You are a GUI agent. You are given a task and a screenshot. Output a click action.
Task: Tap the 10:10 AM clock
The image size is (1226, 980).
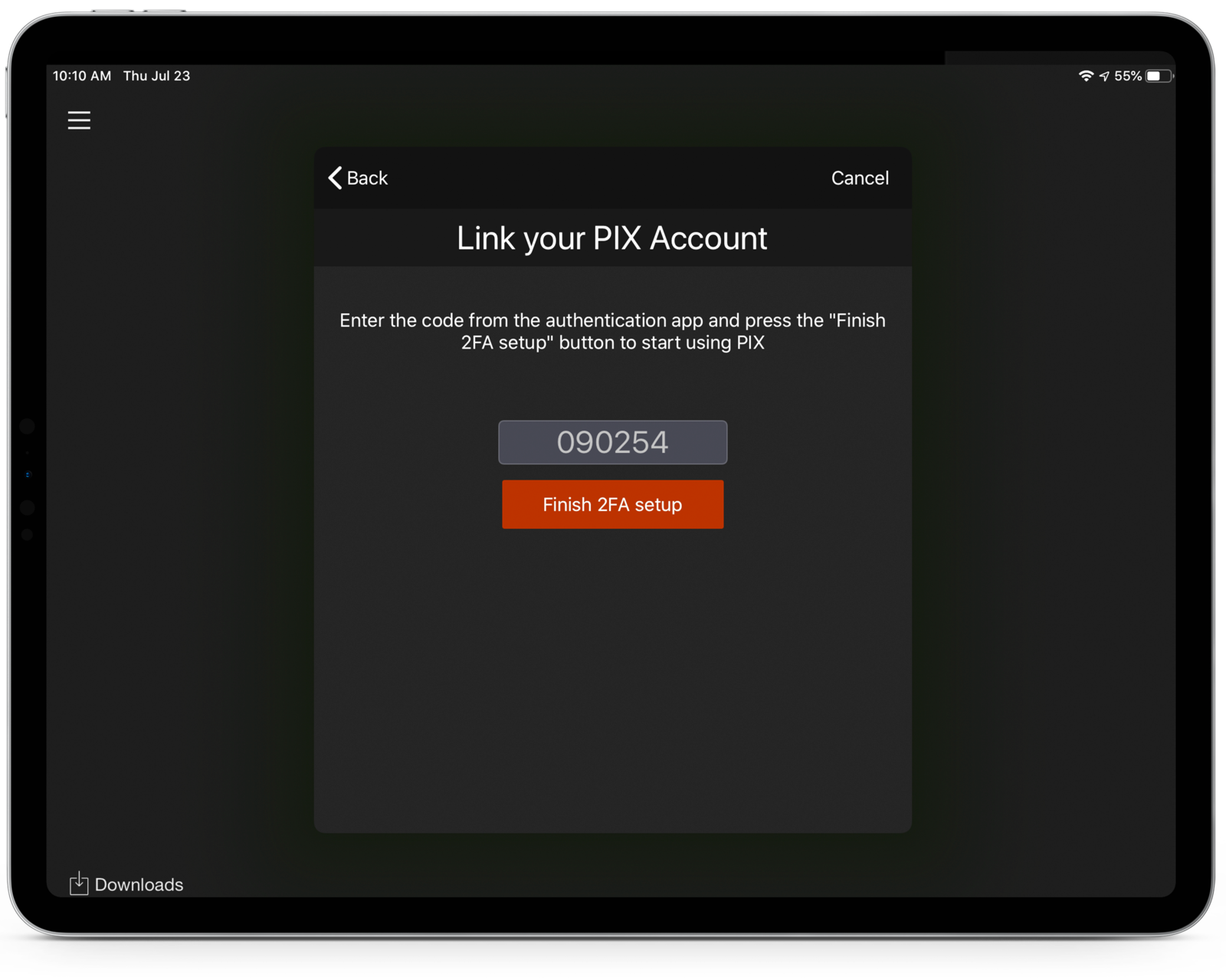tap(82, 76)
